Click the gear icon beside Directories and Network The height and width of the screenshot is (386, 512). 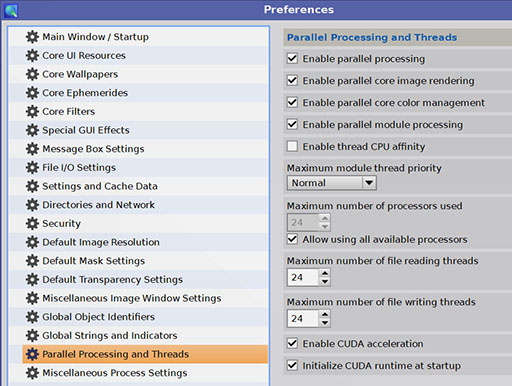click(x=32, y=205)
